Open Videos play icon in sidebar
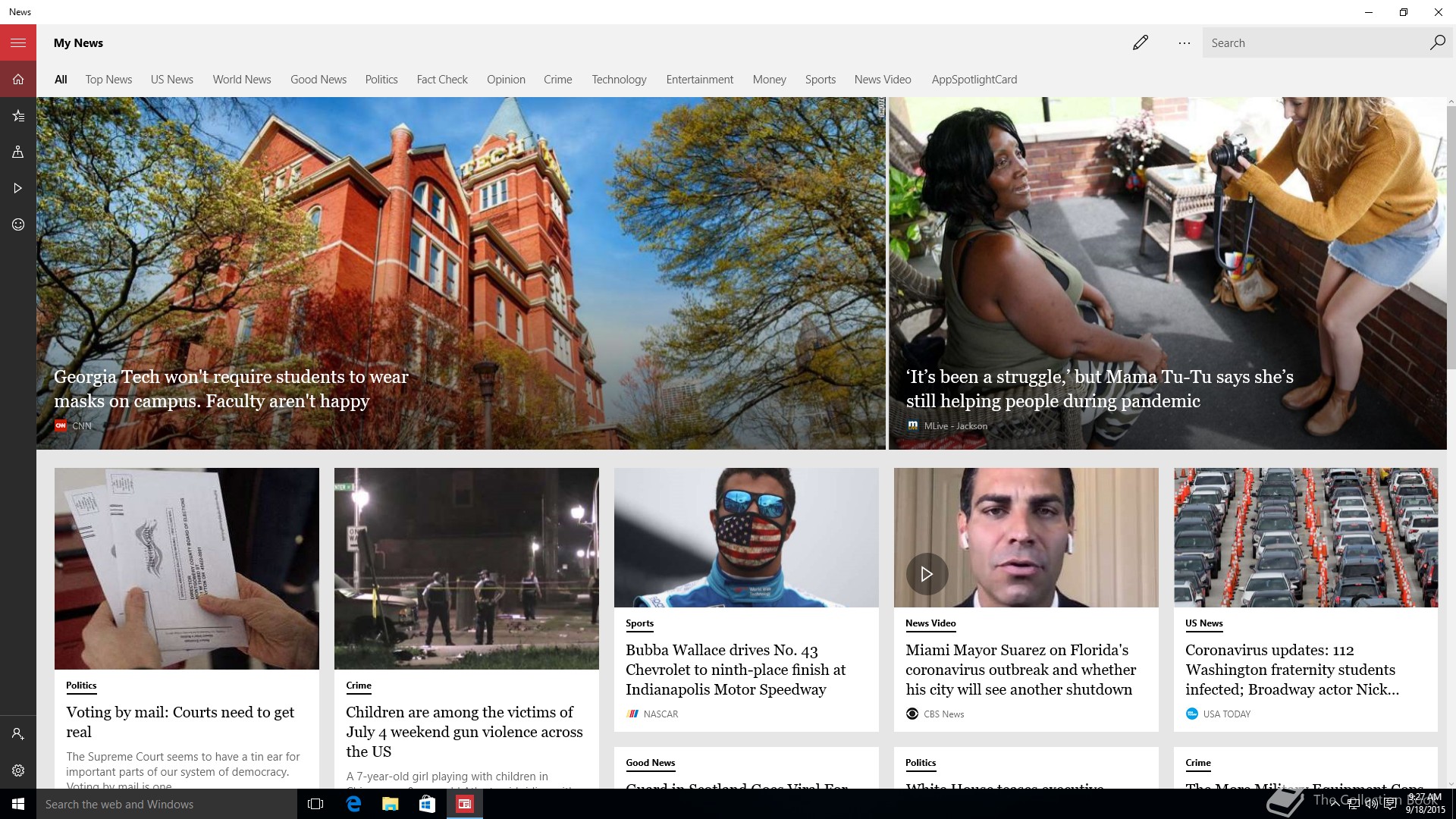1456x819 pixels. (x=18, y=188)
